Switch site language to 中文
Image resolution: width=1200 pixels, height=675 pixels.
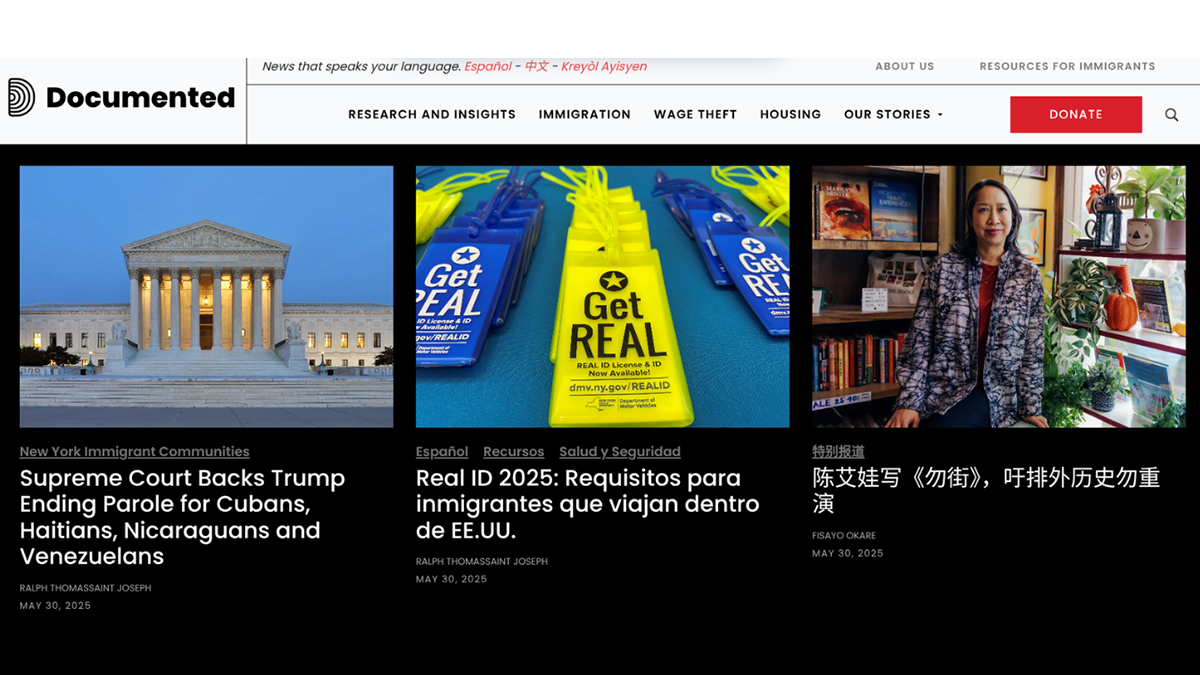pyautogui.click(x=537, y=67)
